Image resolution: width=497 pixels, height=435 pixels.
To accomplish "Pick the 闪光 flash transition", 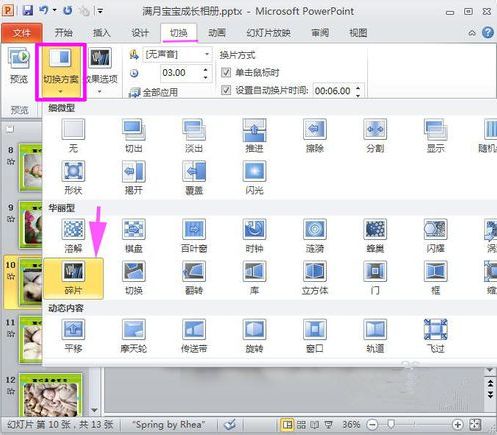I will tap(254, 178).
